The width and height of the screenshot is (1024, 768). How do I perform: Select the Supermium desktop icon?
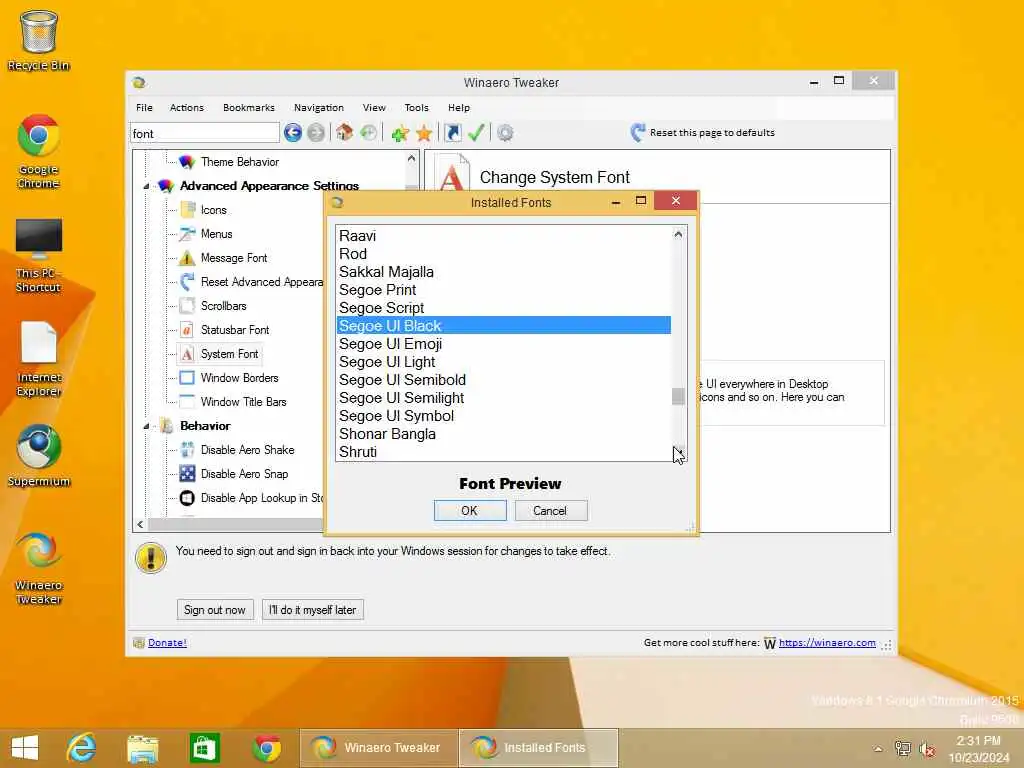[39, 456]
